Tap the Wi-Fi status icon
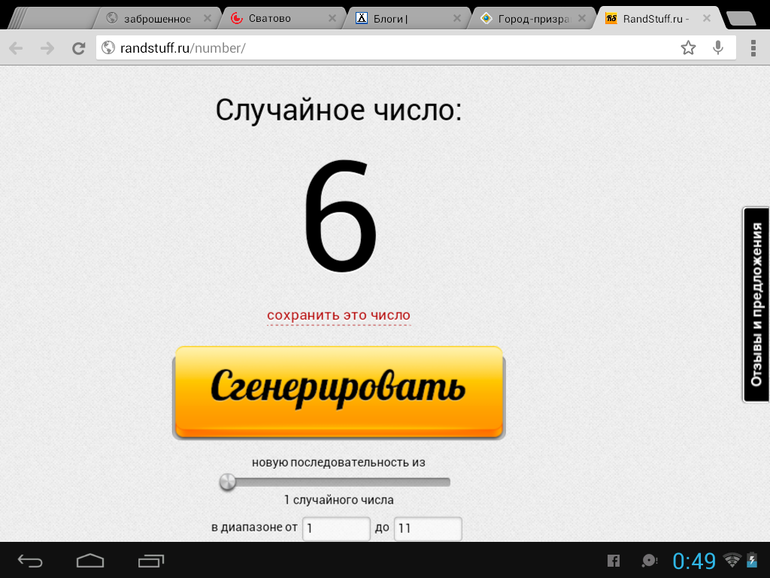 [732, 561]
